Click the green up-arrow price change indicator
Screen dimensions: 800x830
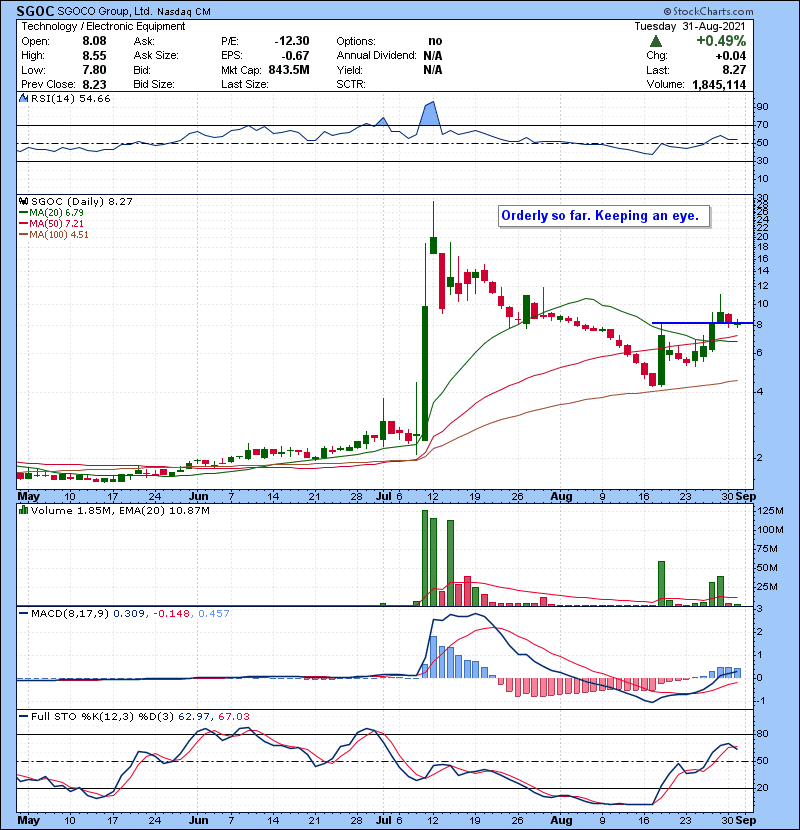coord(655,42)
